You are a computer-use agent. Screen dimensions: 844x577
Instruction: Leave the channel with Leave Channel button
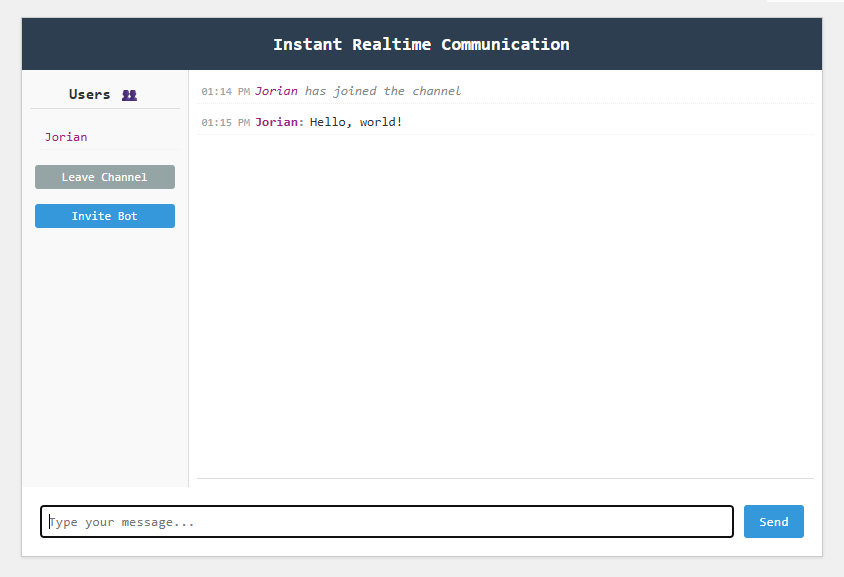pyautogui.click(x=105, y=177)
